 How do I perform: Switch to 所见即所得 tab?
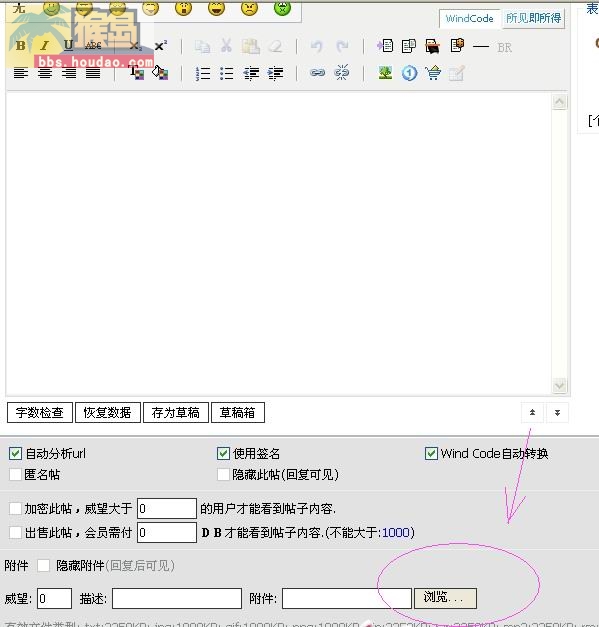533,18
